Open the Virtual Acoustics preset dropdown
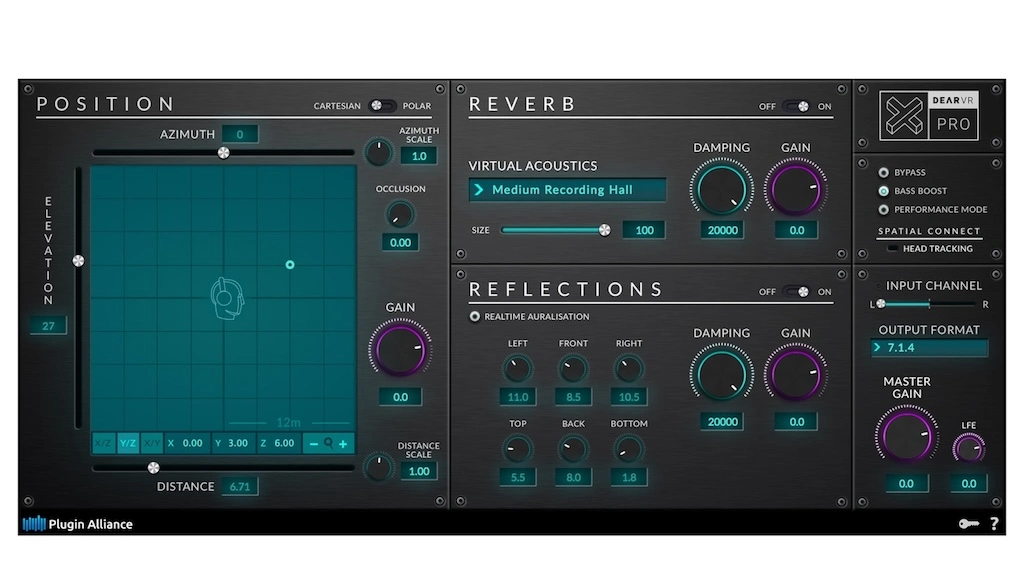1024x576 pixels. coord(567,190)
